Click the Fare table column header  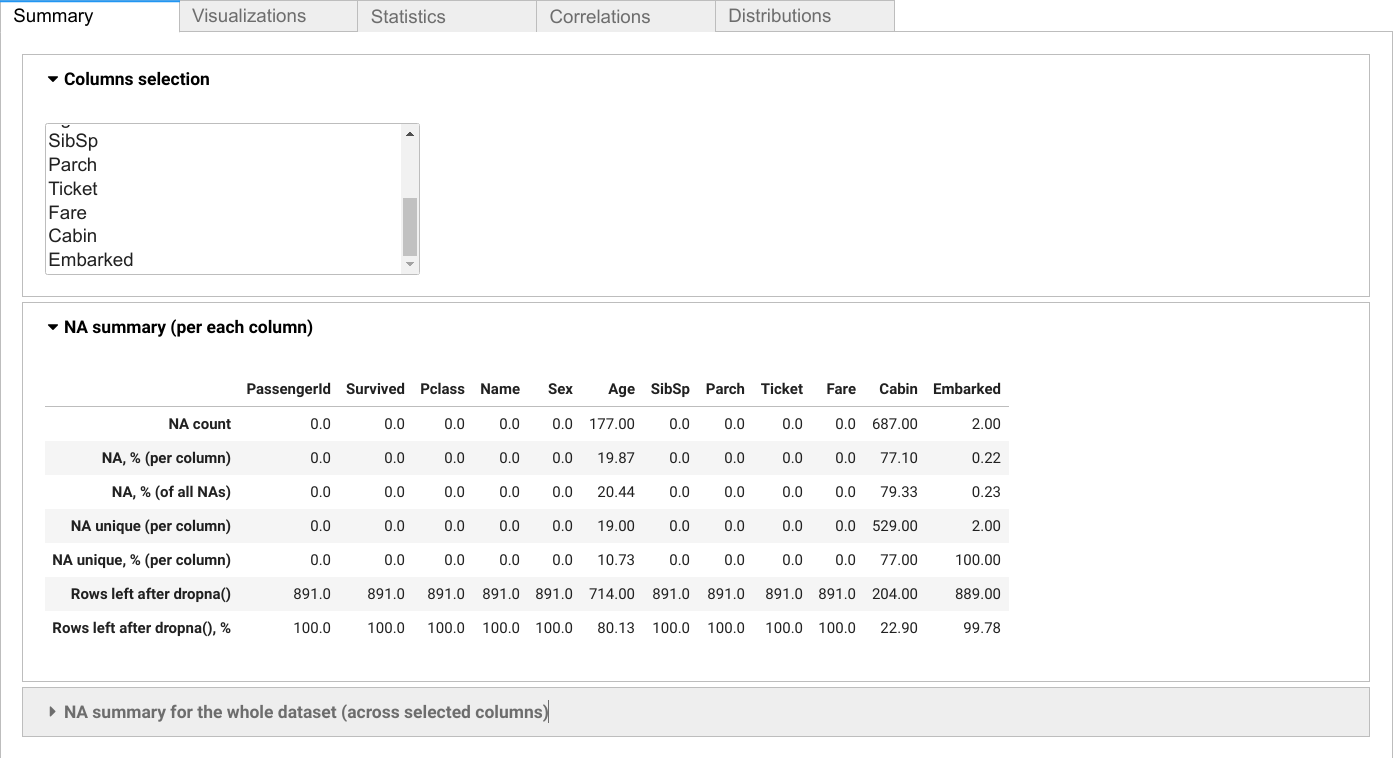[841, 389]
